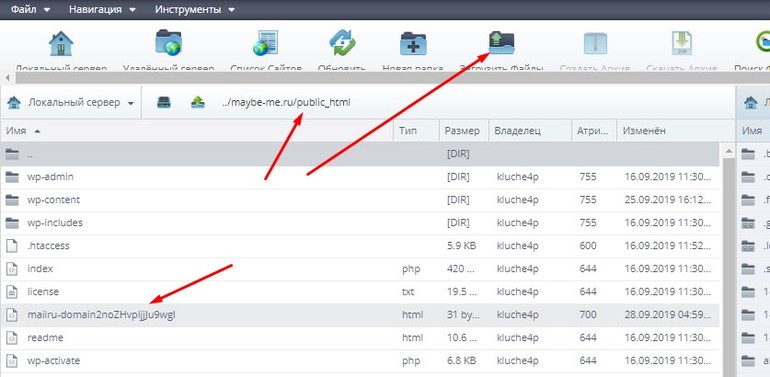Click the 6.8 KB size of wp-activate

coord(463,361)
